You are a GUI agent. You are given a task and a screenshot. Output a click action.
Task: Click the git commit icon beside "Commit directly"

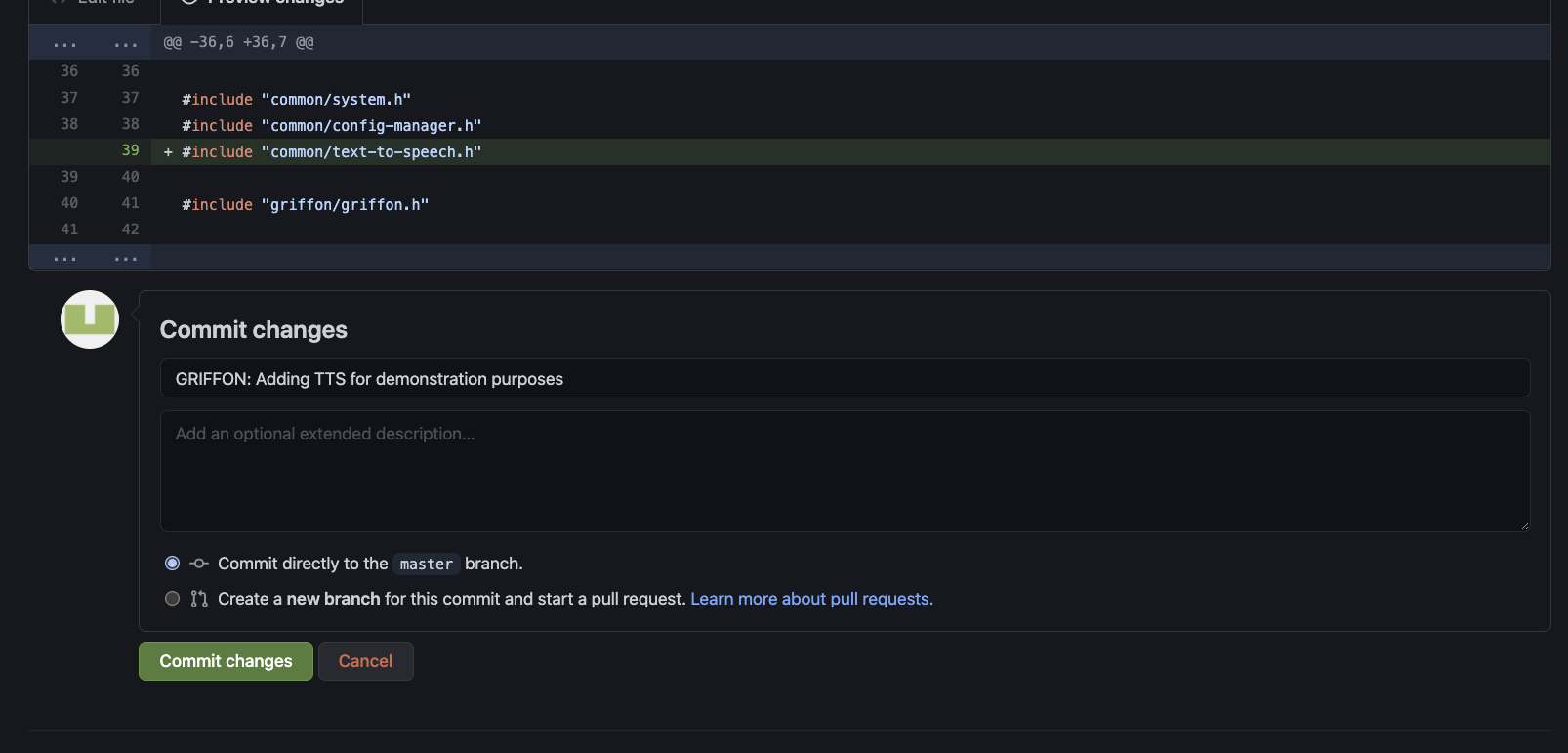(x=199, y=564)
